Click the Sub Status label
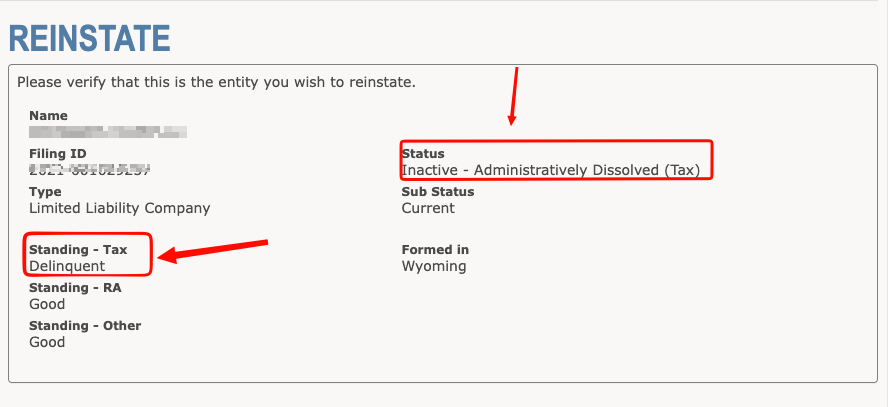This screenshot has height=407, width=888. tap(438, 192)
